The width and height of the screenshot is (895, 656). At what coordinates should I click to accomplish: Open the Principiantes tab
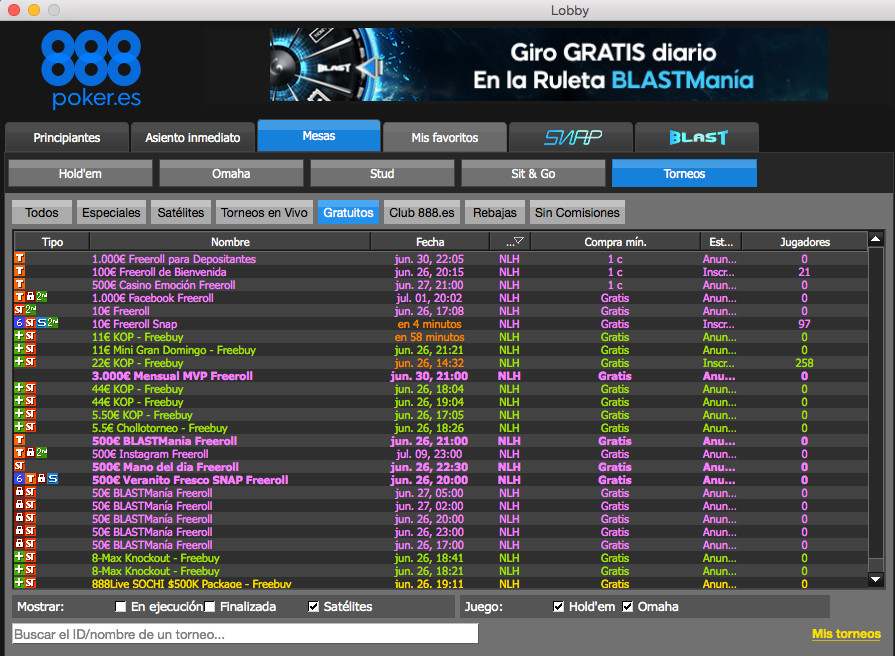(x=67, y=138)
